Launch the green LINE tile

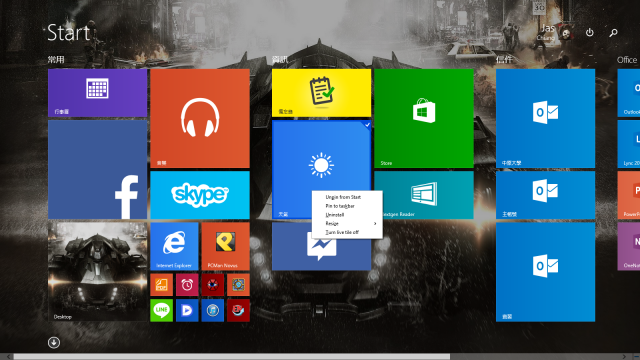pos(162,310)
